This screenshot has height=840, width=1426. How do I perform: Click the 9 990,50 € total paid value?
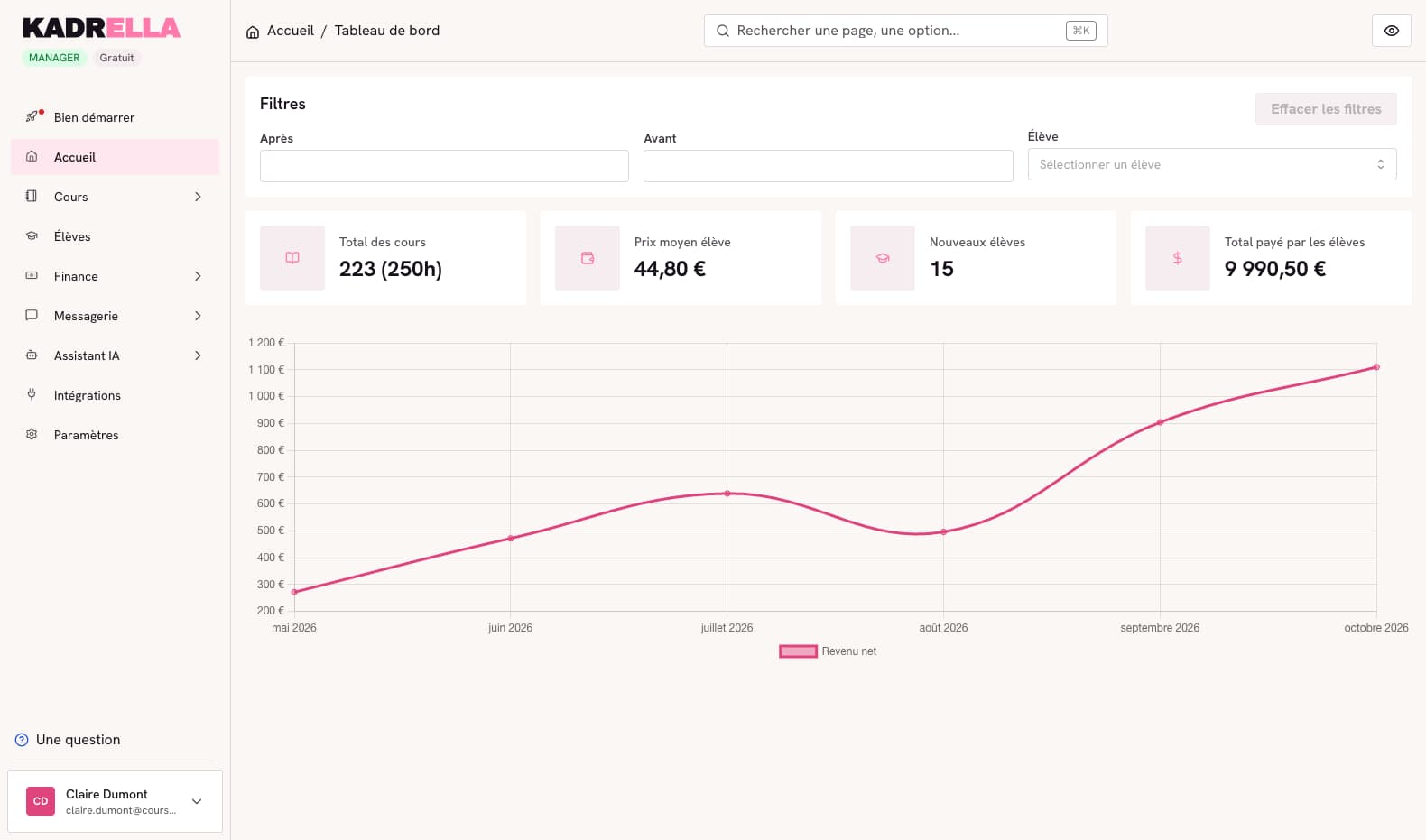point(1275,269)
